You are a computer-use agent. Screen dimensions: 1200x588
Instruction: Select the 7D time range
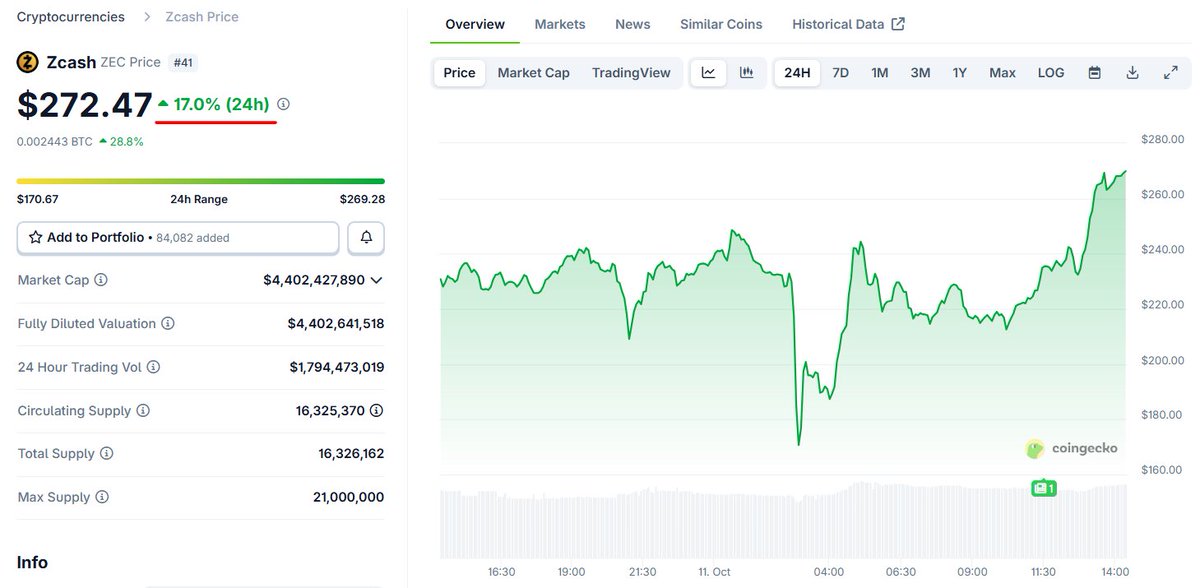841,73
